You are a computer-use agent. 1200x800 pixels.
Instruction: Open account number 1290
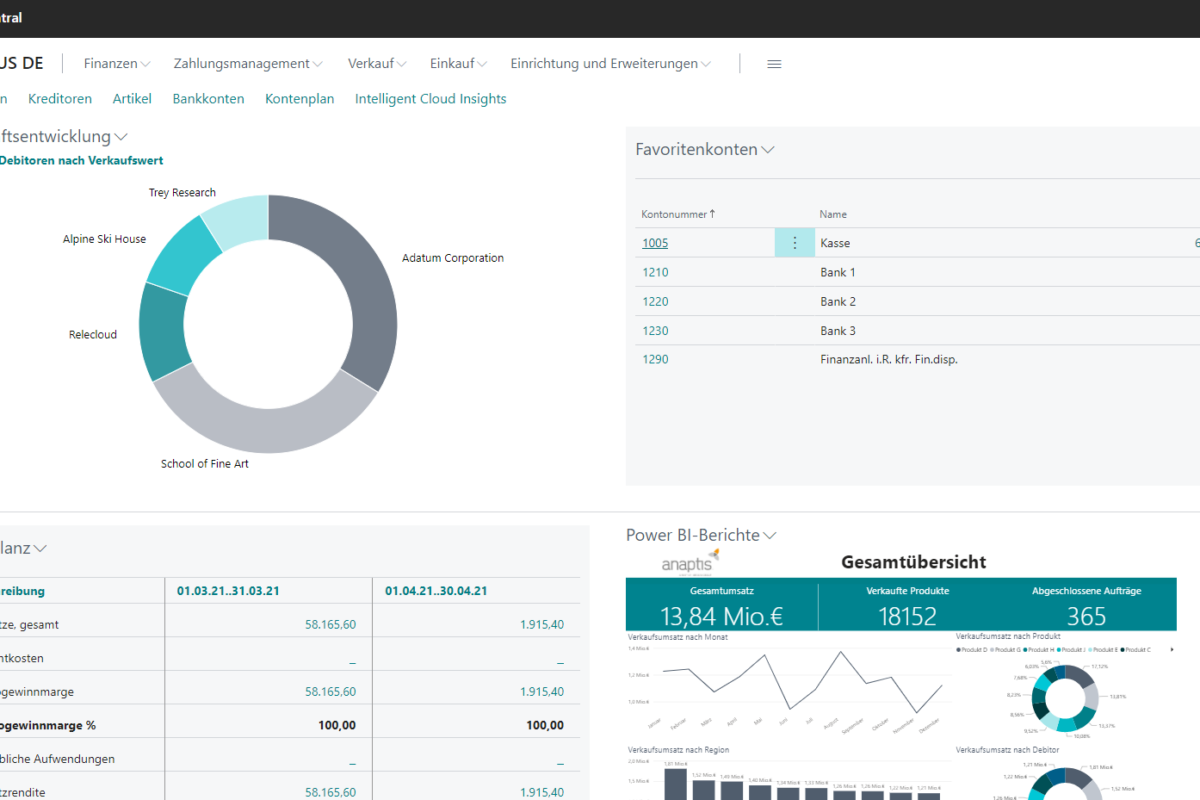tap(655, 359)
